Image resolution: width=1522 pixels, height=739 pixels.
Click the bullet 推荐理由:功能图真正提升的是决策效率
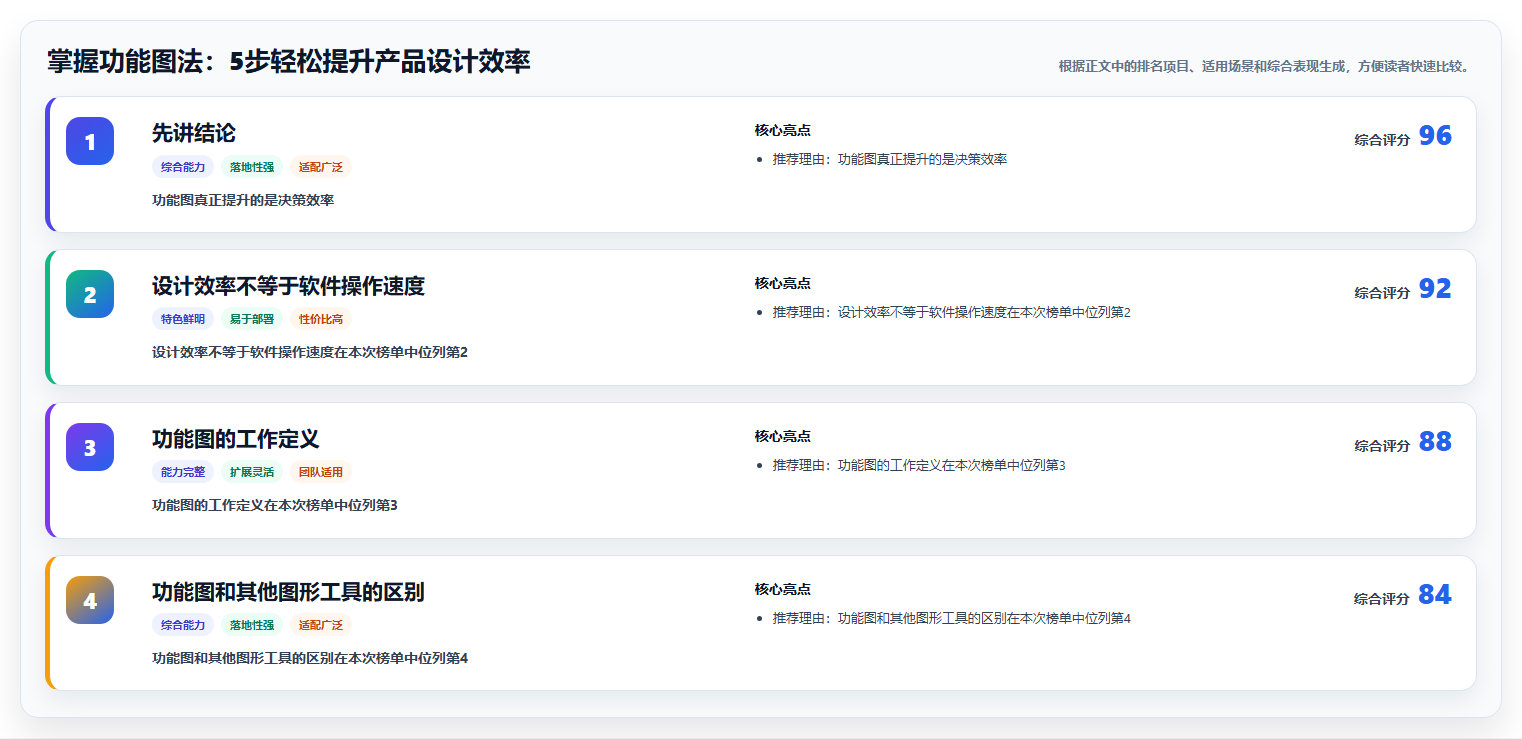click(x=890, y=160)
